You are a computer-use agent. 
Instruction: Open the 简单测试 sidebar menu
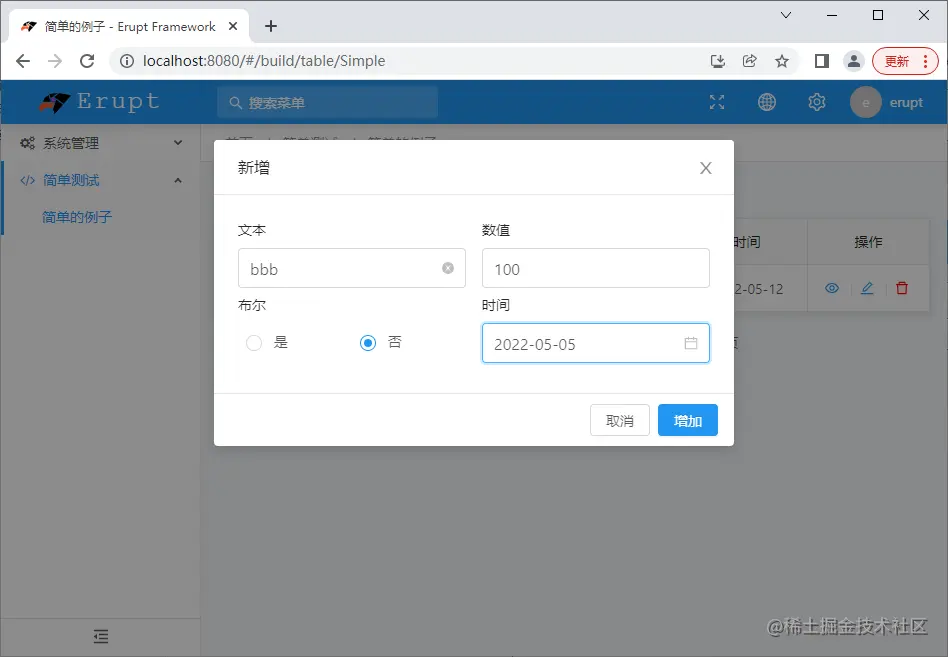coord(100,180)
